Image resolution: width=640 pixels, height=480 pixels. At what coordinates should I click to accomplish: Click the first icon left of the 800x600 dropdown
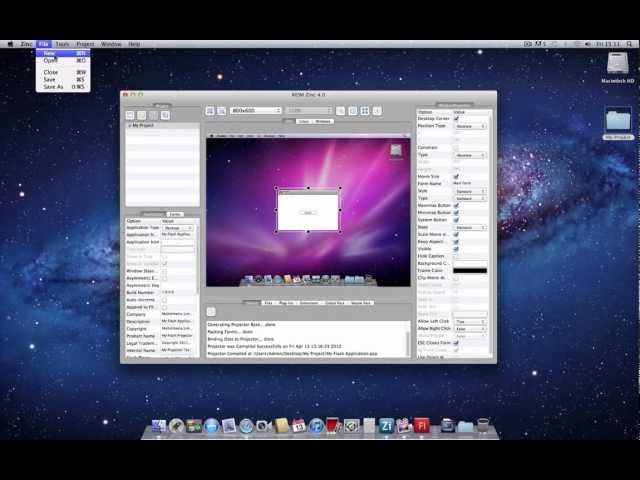pyautogui.click(x=210, y=111)
